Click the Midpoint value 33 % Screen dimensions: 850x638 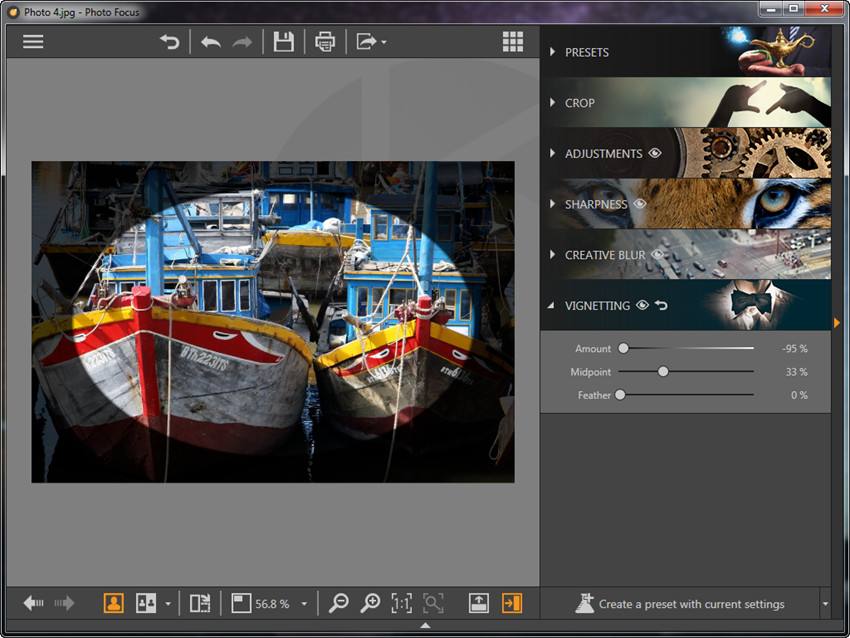[x=797, y=372]
